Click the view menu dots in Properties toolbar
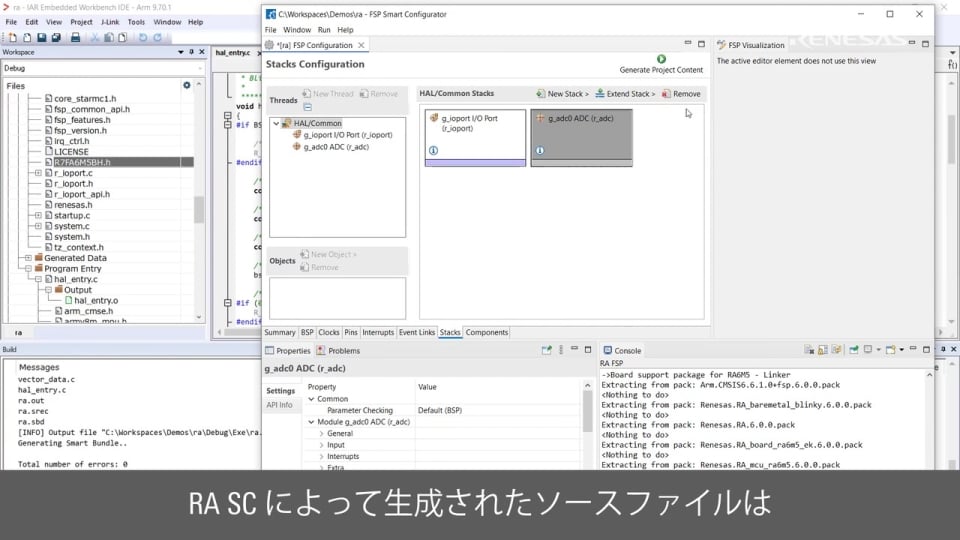Viewport: 960px width, 540px height. click(561, 350)
